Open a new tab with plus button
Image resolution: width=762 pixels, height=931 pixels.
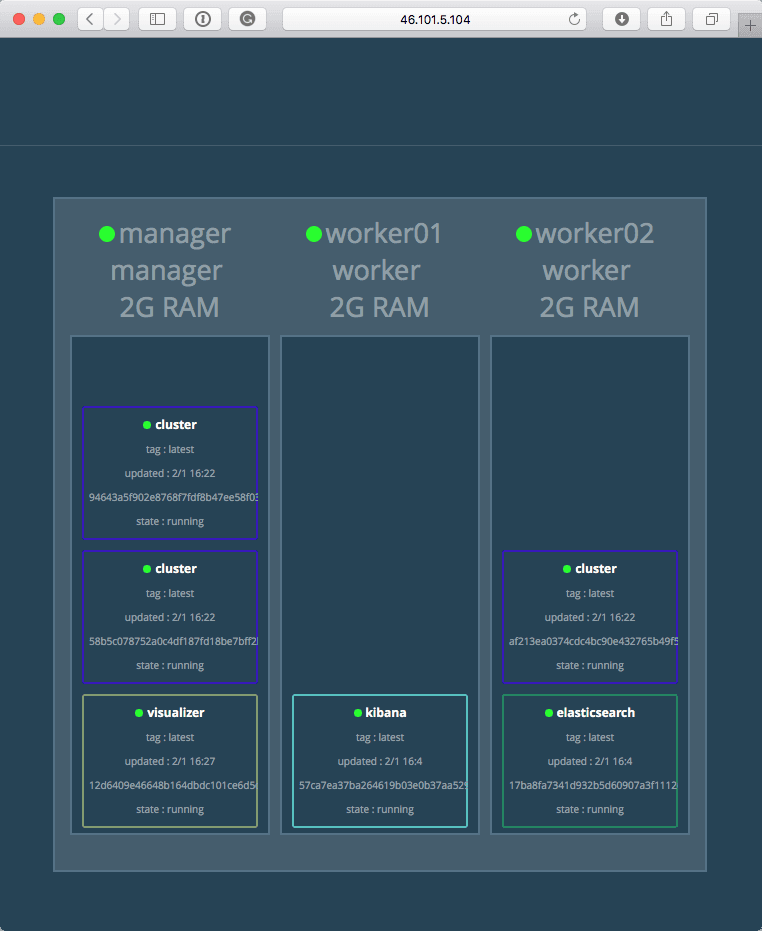tap(749, 27)
